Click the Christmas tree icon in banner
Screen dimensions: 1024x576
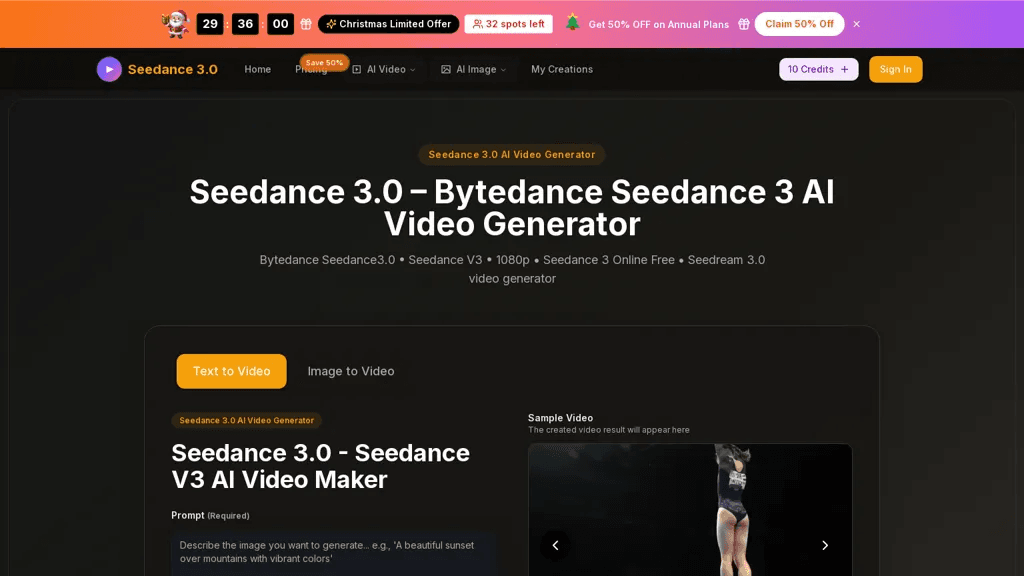(x=572, y=22)
